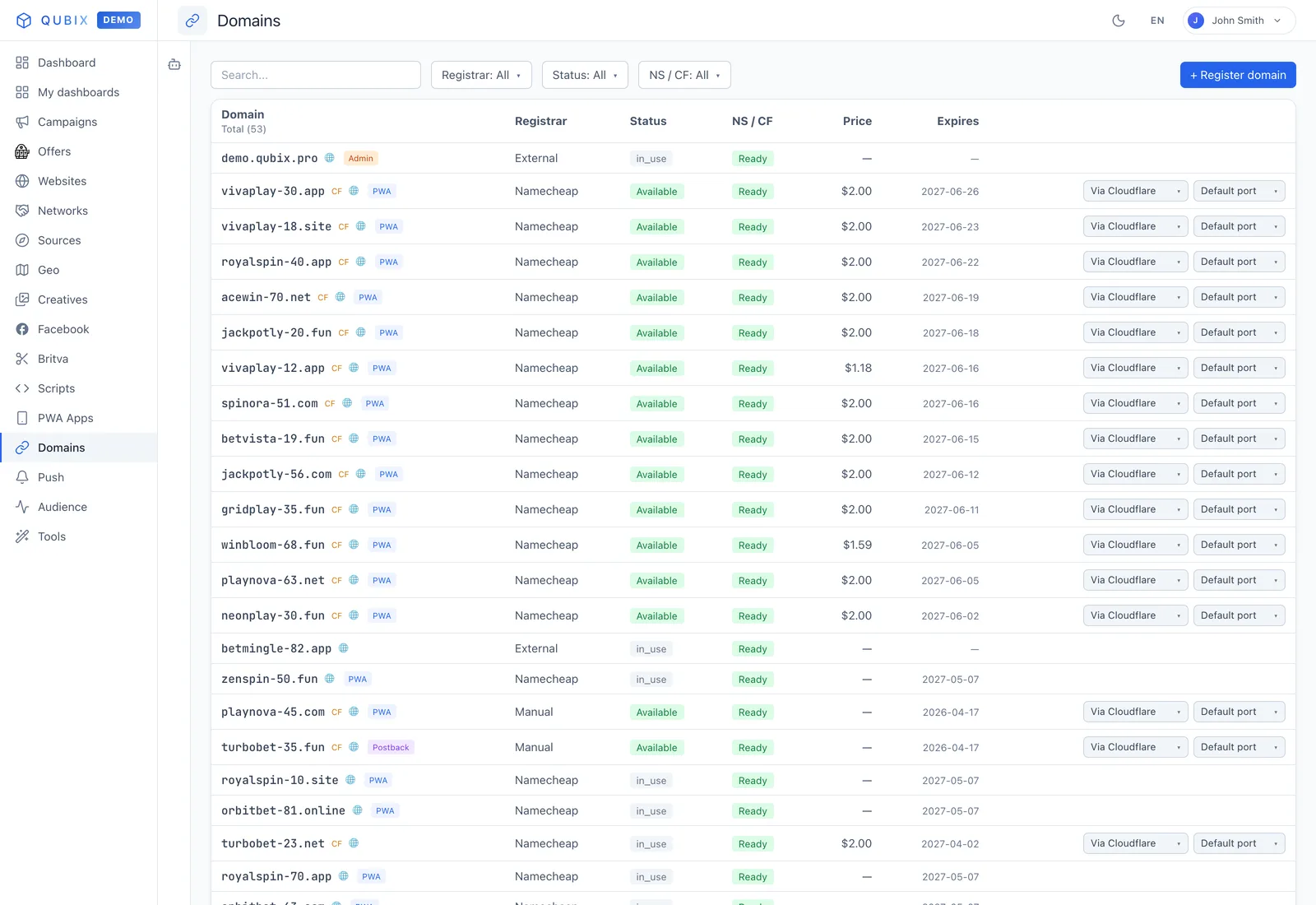Open PWA Apps section
The width and height of the screenshot is (1316, 905).
click(78, 418)
